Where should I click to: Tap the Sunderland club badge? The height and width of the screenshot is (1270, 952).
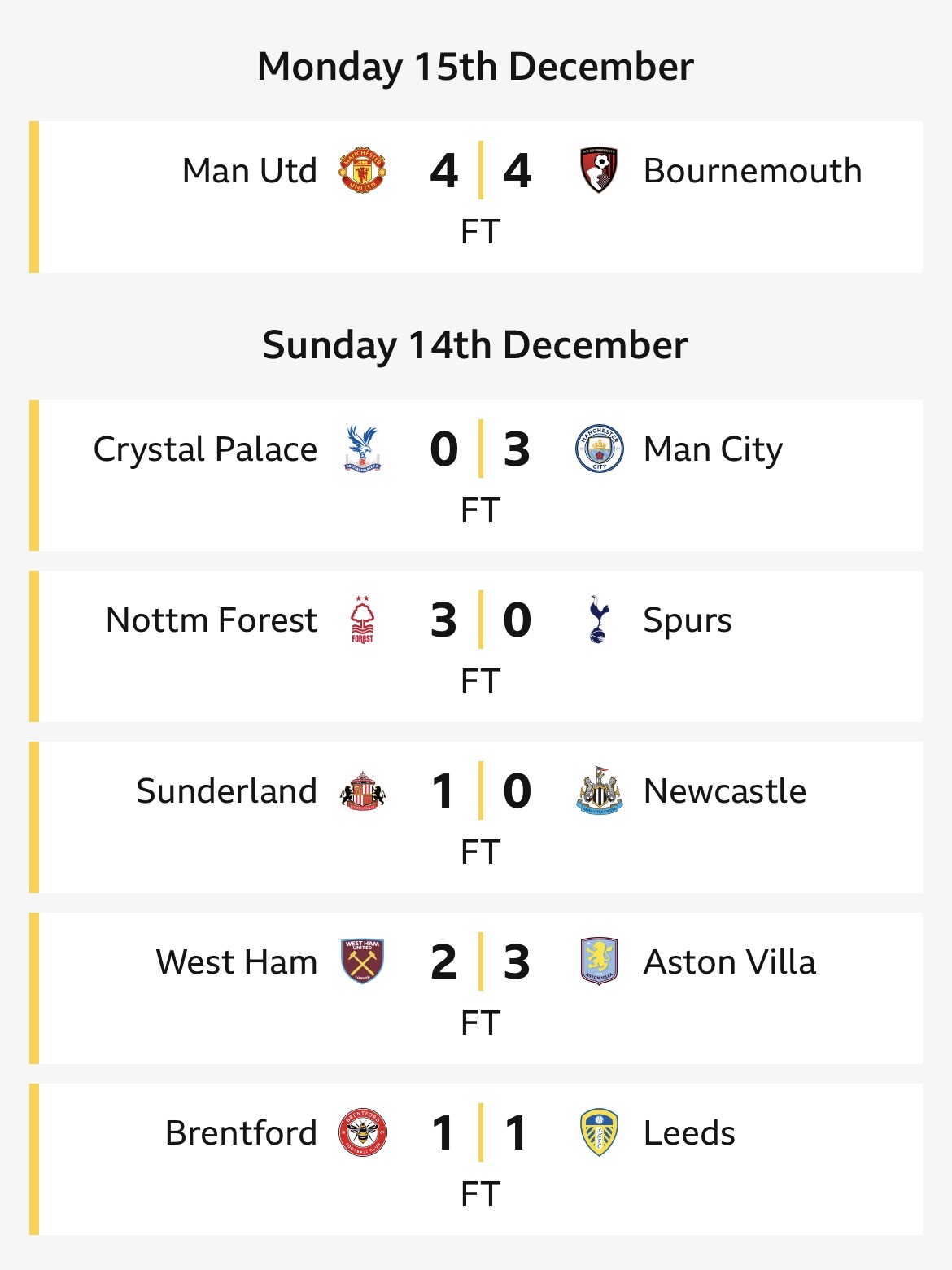(x=362, y=791)
